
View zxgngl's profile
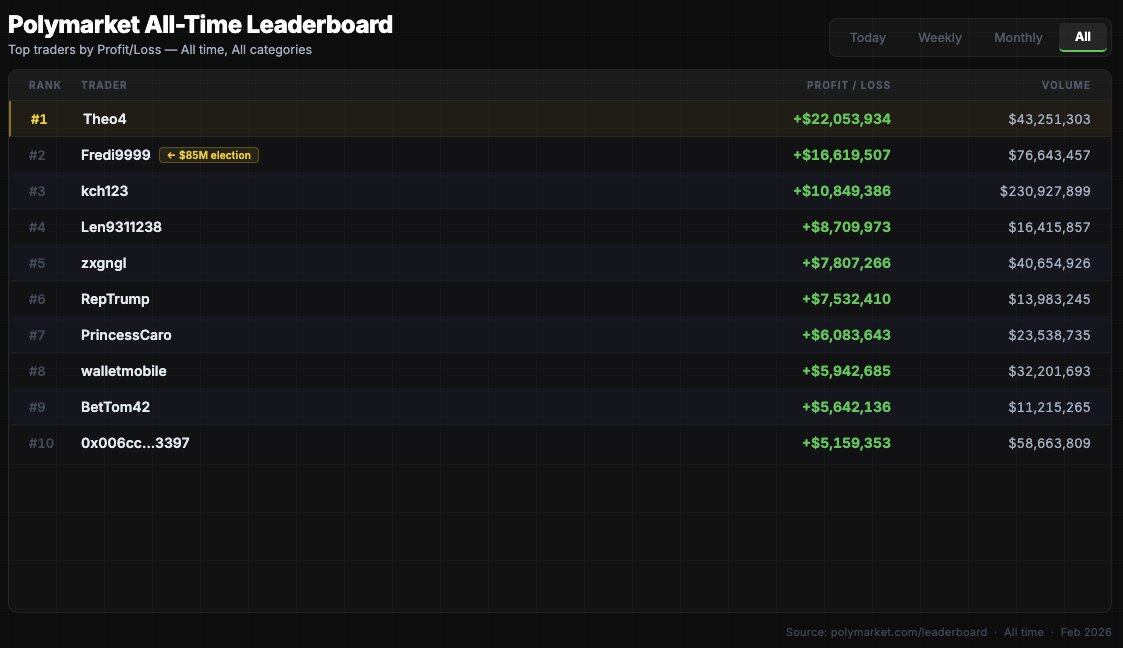coord(103,263)
